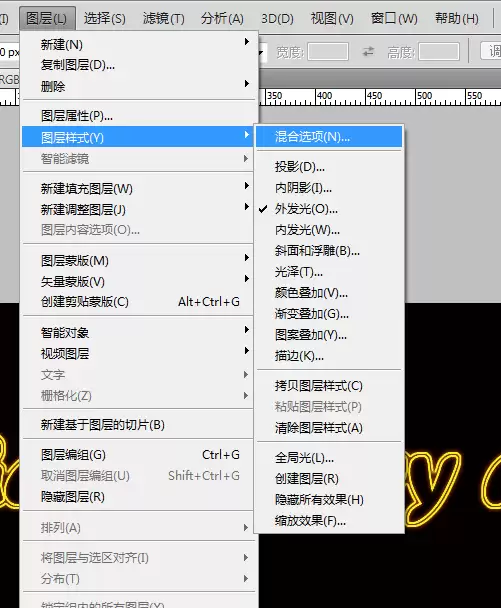Open 图层属性(P)... dialog
The width and height of the screenshot is (501, 608).
[138, 116]
